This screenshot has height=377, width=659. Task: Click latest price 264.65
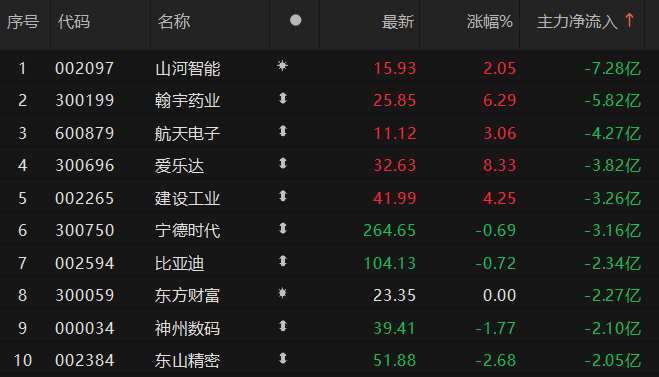(x=390, y=230)
